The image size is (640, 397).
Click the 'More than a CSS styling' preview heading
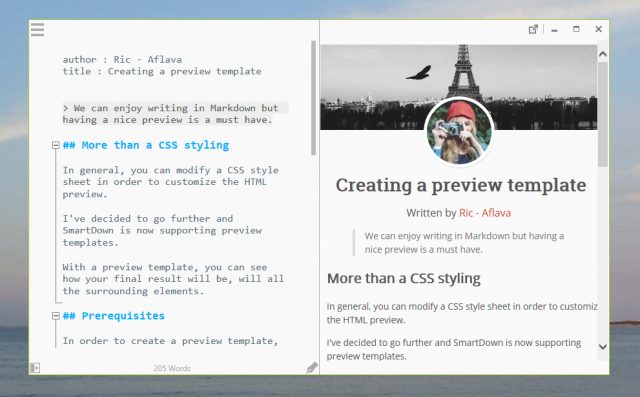pos(404,278)
